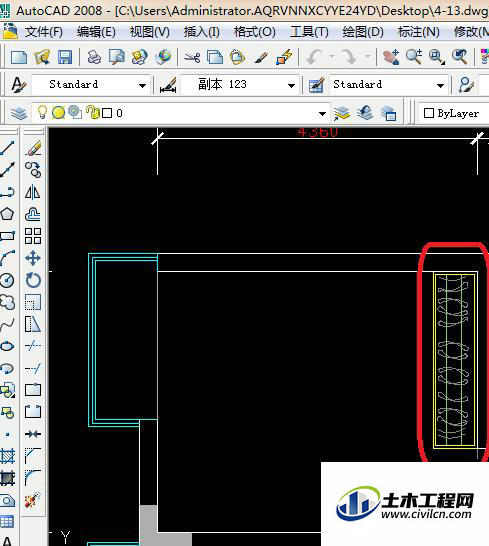Expand the Undo history dropdown arrow
The image size is (489, 546).
pyautogui.click(x=332, y=56)
